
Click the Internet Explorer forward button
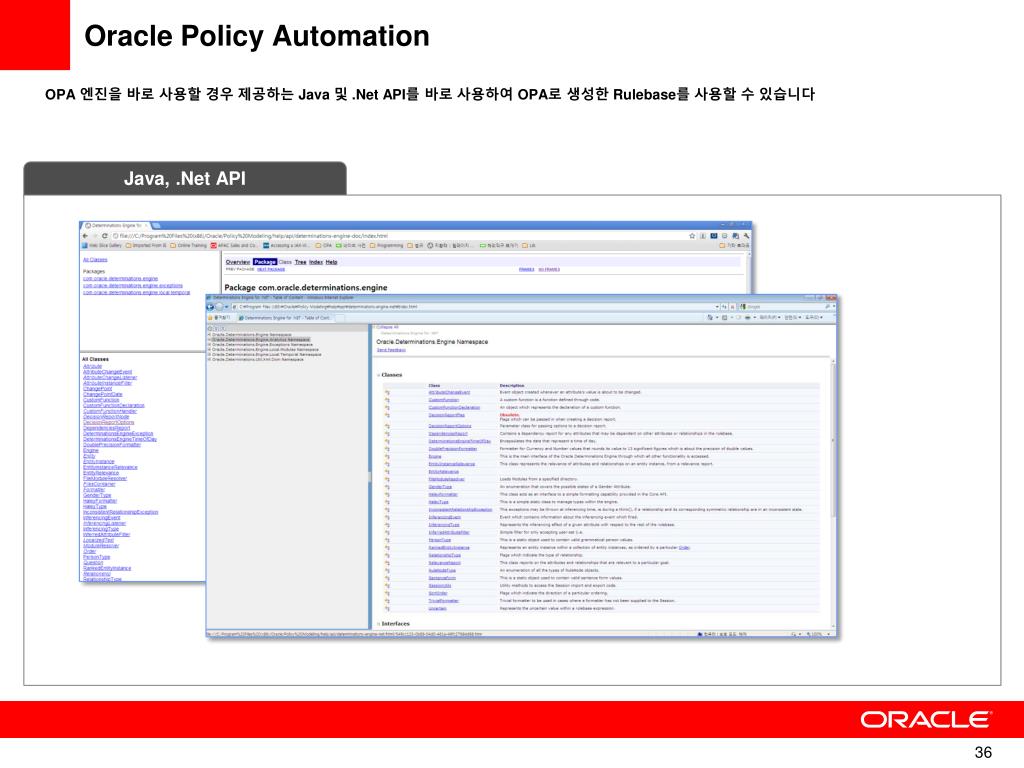click(219, 306)
